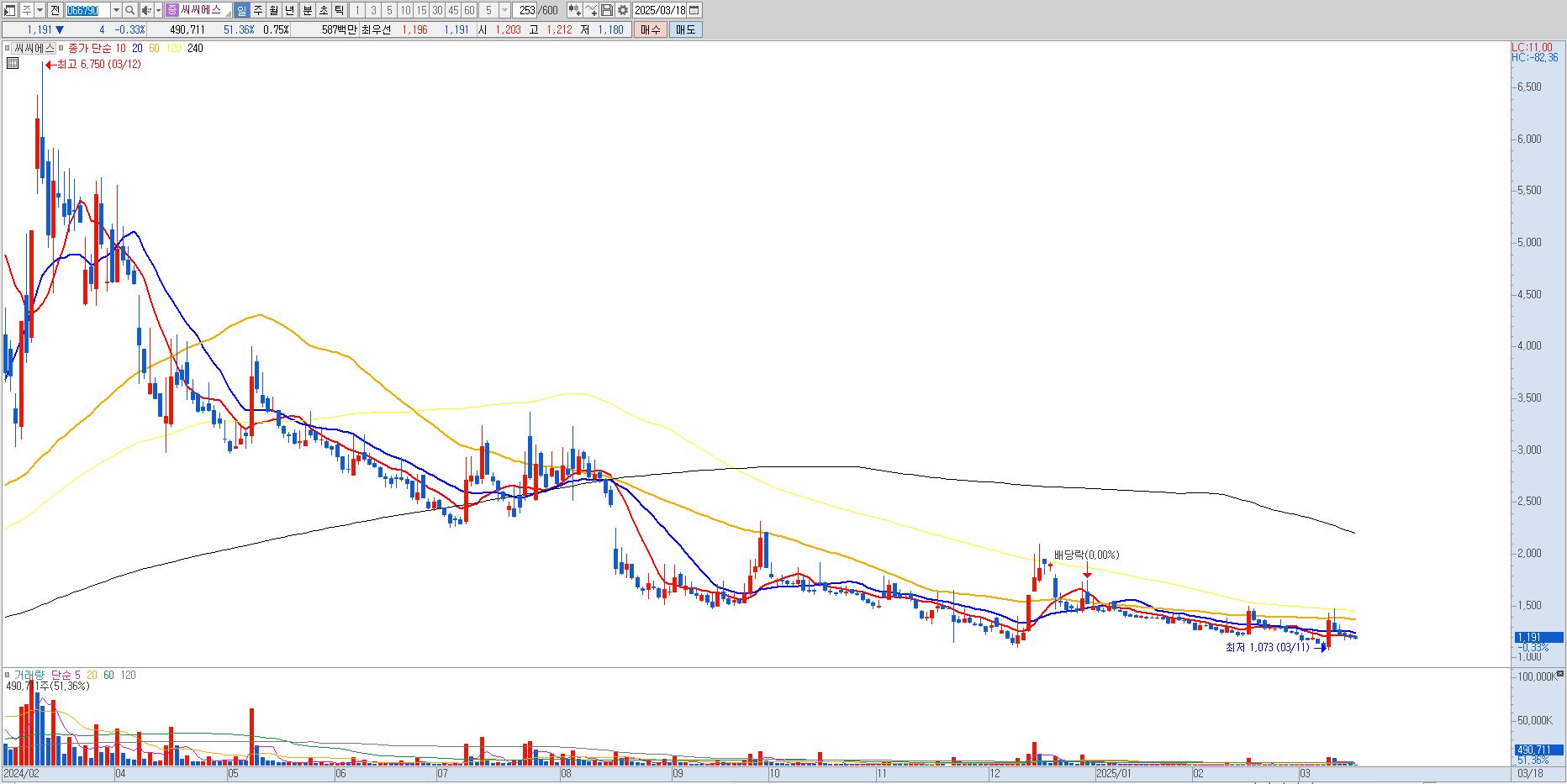
Task: Open the interval value 5 dropdown arrow
Action: [504, 10]
